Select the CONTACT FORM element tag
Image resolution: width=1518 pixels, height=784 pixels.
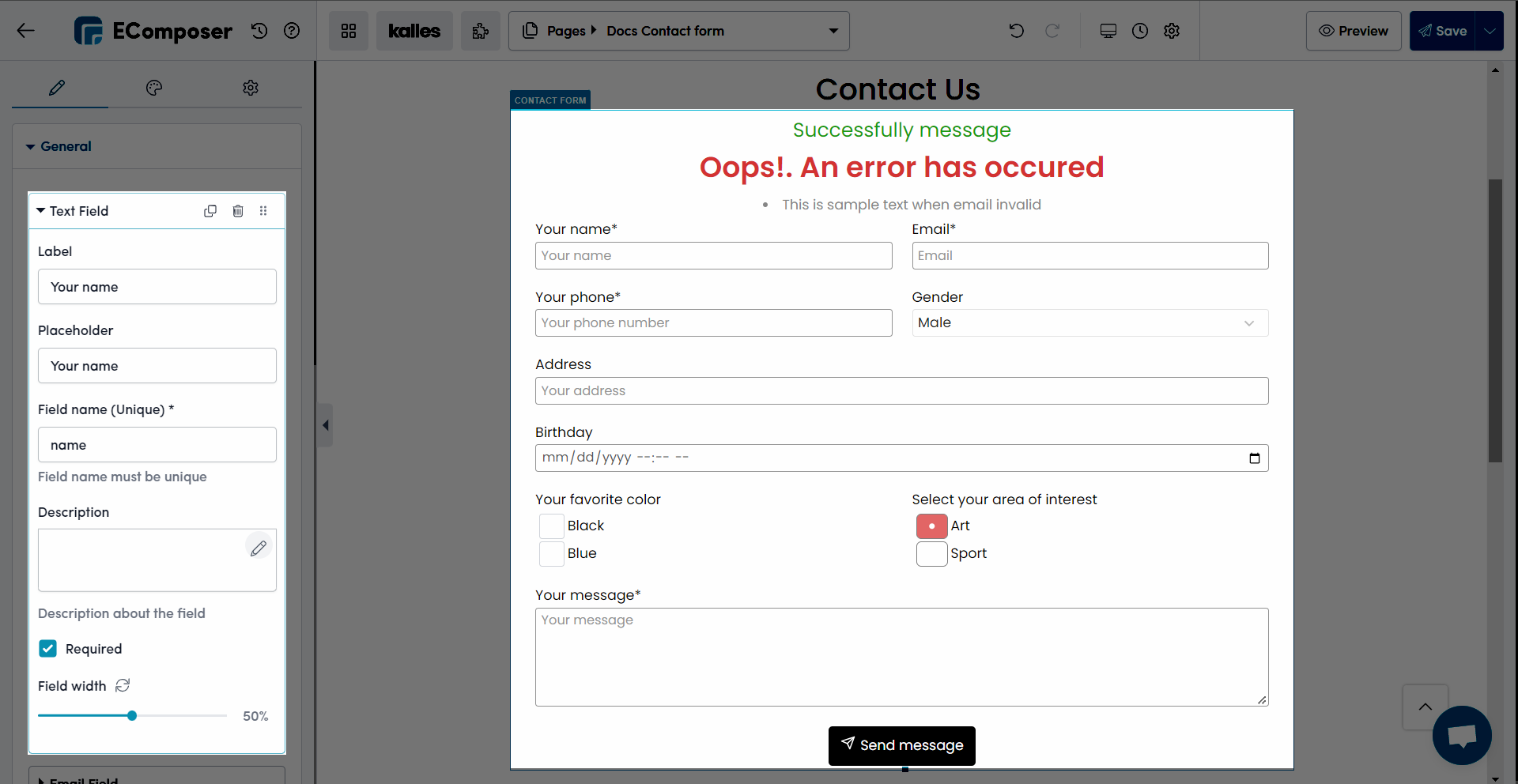pyautogui.click(x=550, y=100)
